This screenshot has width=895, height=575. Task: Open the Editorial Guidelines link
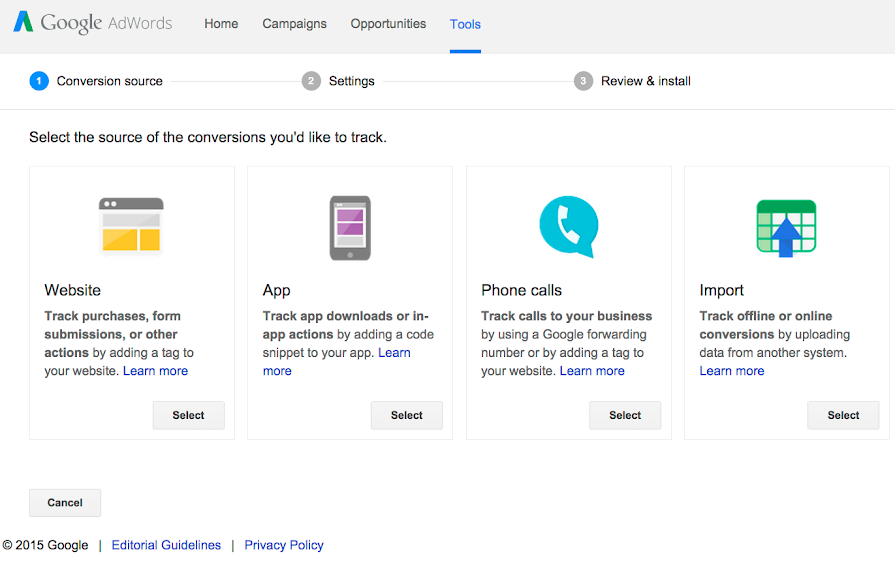click(166, 545)
